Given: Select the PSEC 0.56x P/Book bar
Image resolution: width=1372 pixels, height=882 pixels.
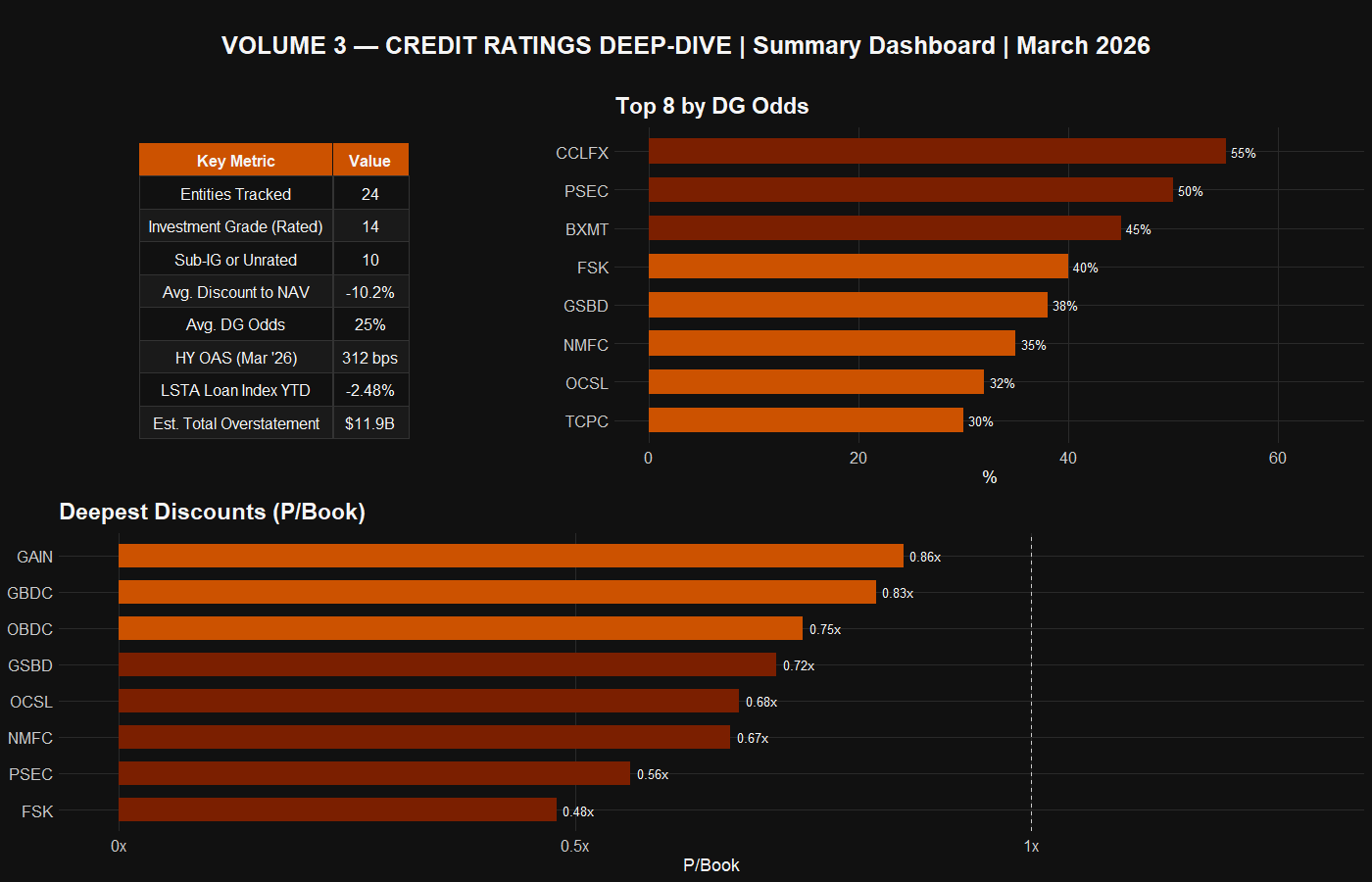Looking at the screenshot, I should coord(373,773).
